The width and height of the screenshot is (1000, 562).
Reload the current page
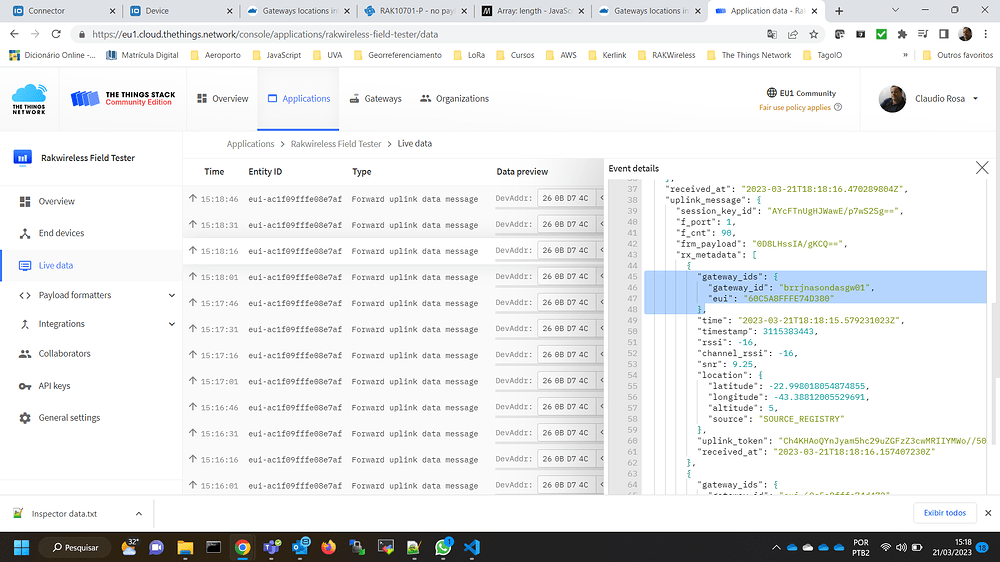click(56, 34)
